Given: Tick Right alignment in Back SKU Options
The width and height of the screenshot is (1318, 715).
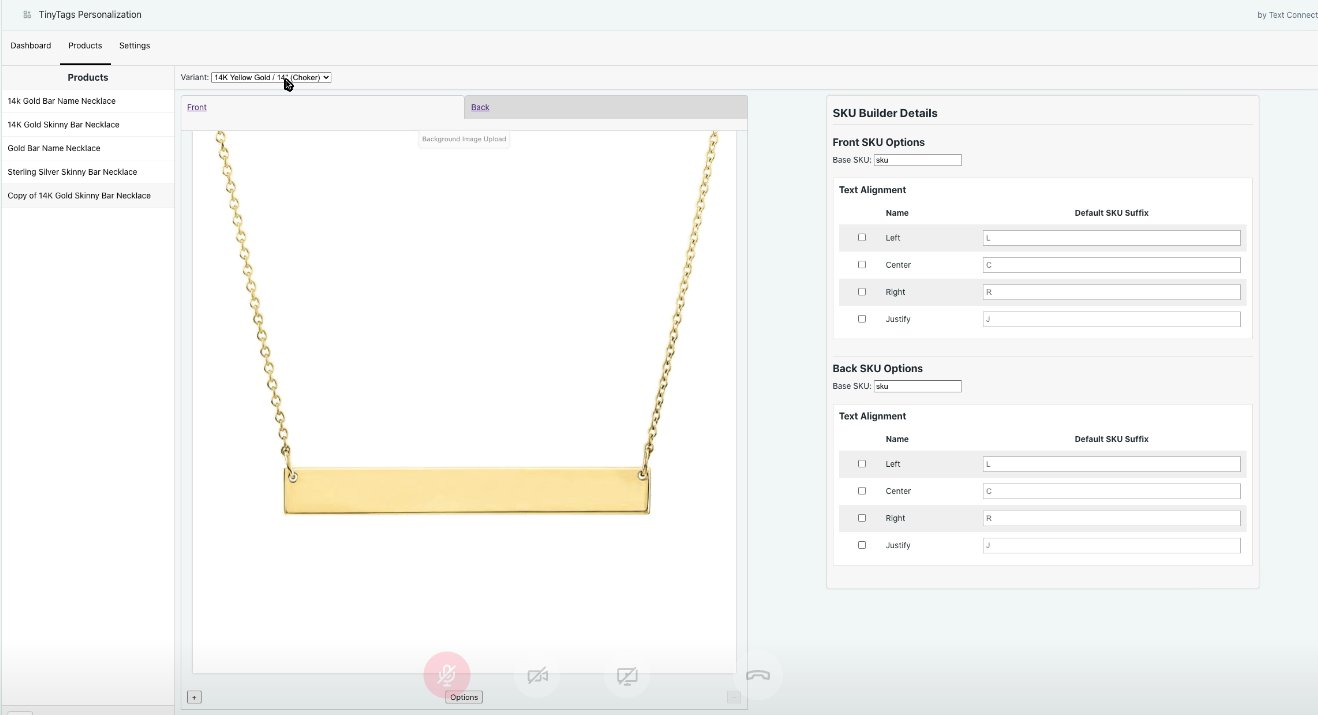Looking at the screenshot, I should pyautogui.click(x=862, y=518).
